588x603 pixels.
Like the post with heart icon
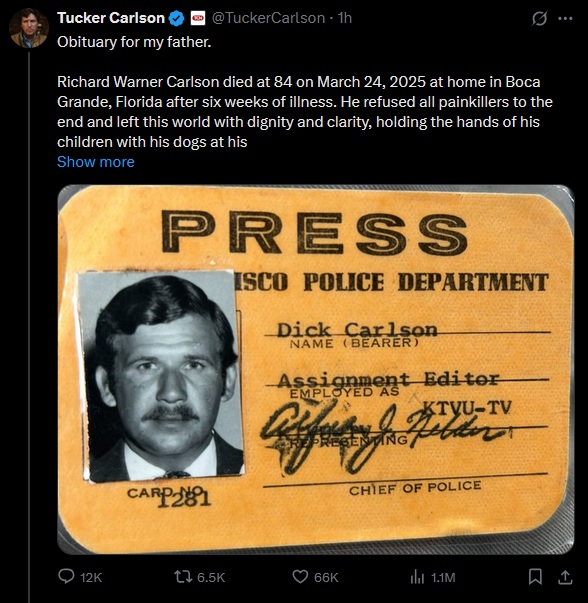300,577
